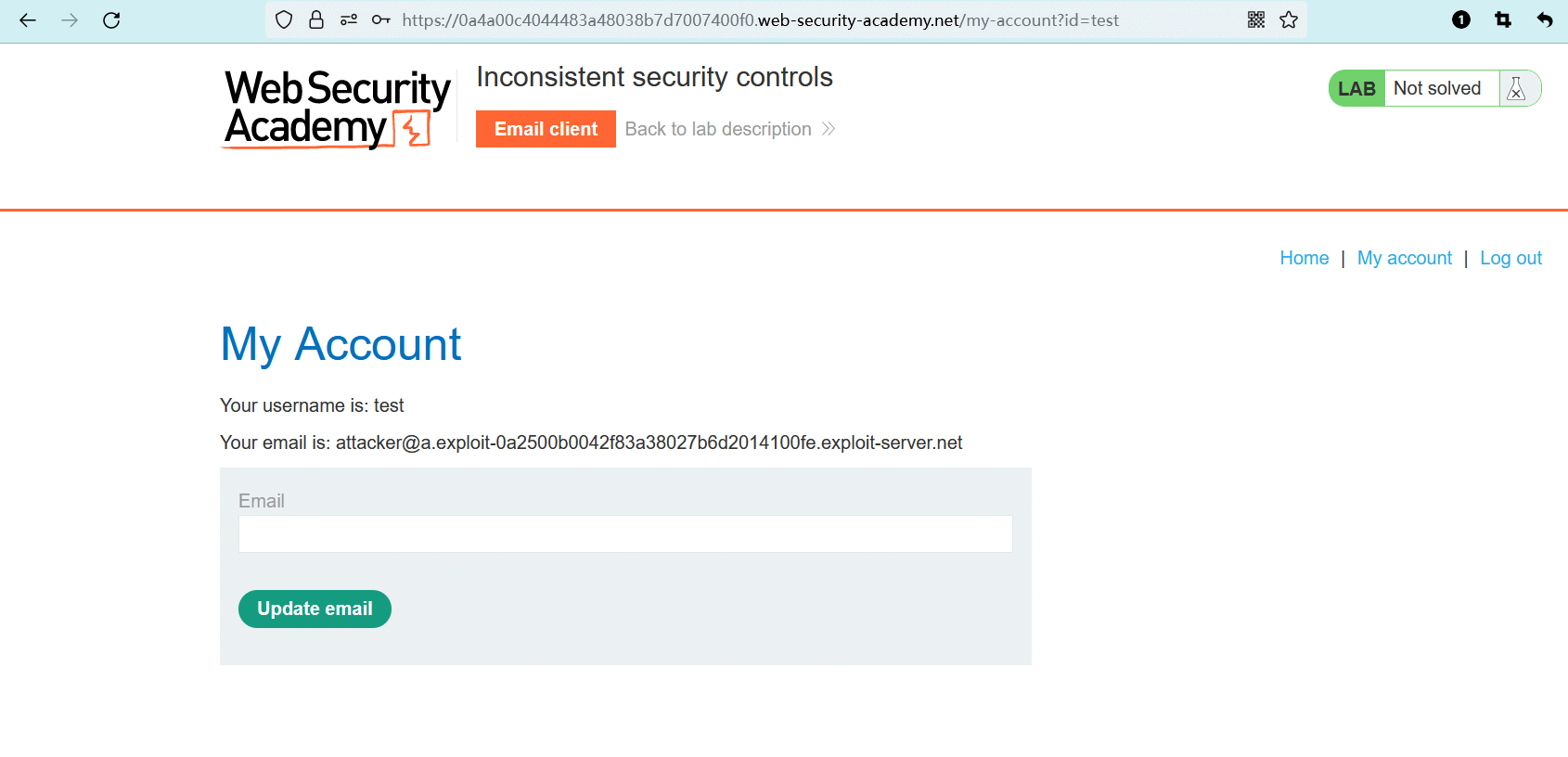Click the saved password key icon

tap(380, 20)
